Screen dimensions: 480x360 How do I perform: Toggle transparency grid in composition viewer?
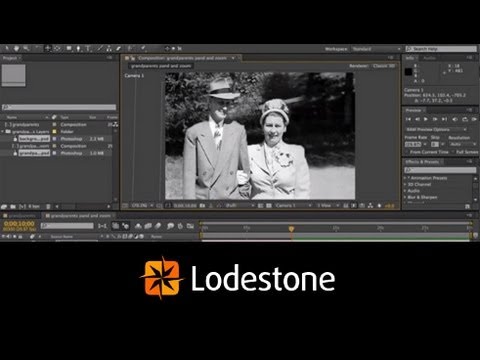269,206
